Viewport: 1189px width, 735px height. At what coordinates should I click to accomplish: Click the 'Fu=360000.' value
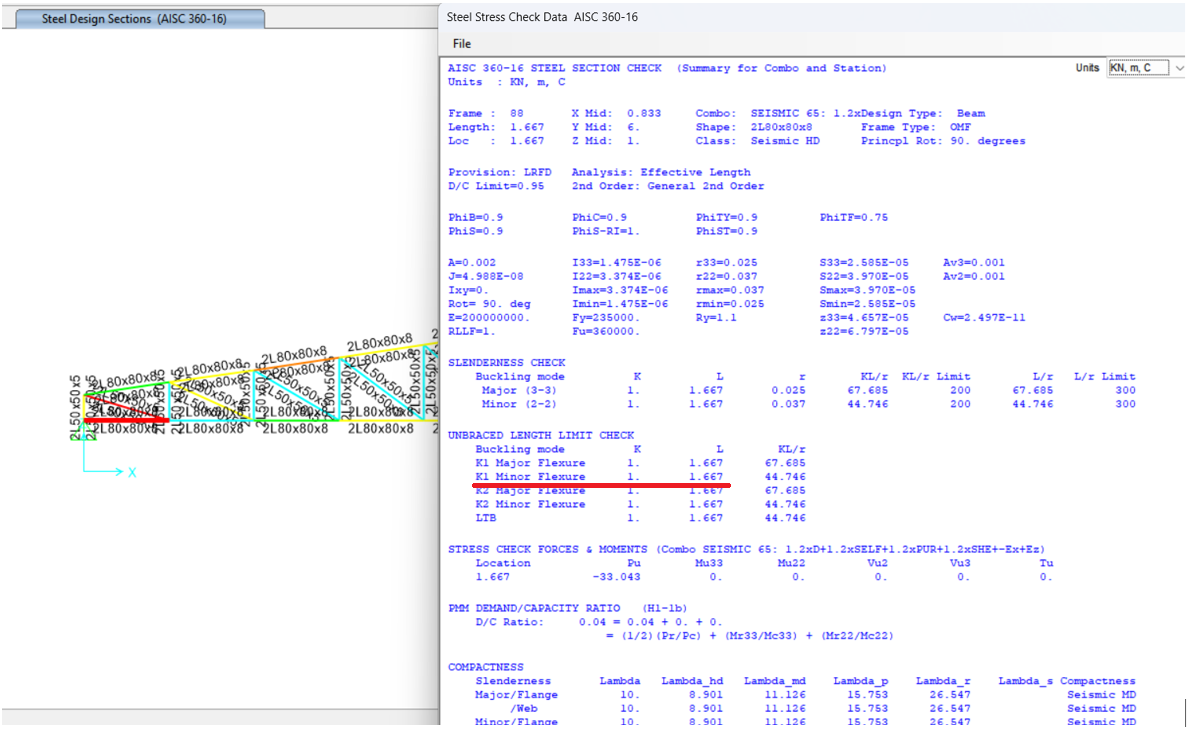tap(606, 331)
